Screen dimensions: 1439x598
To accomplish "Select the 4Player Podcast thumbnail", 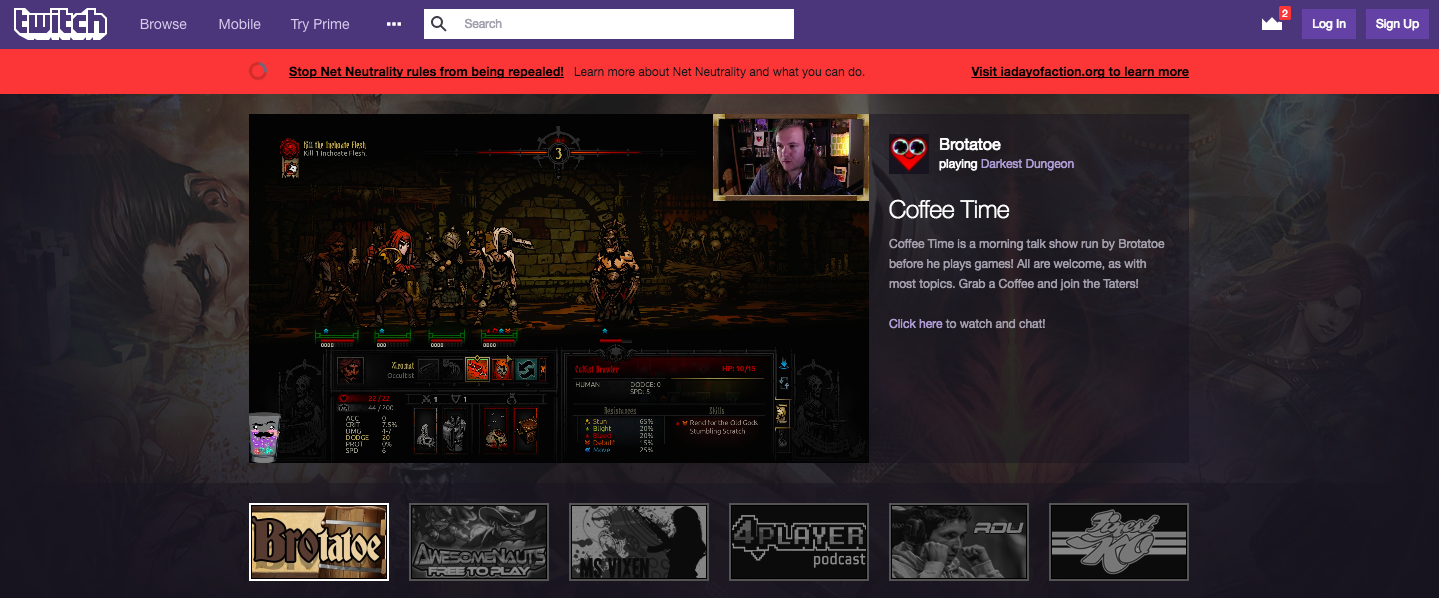I will pyautogui.click(x=799, y=542).
